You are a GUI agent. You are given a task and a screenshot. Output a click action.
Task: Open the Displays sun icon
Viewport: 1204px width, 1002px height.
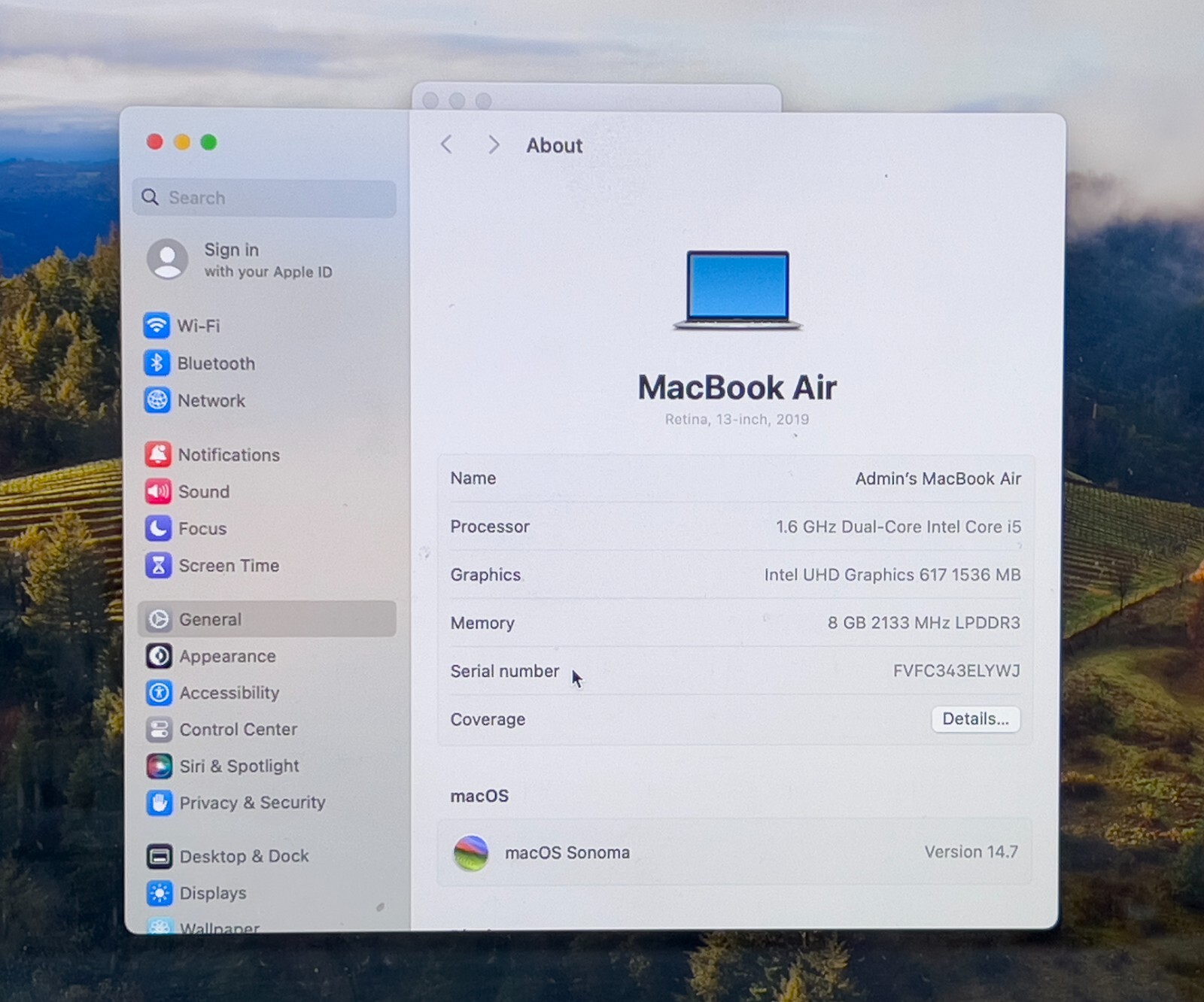[x=159, y=893]
